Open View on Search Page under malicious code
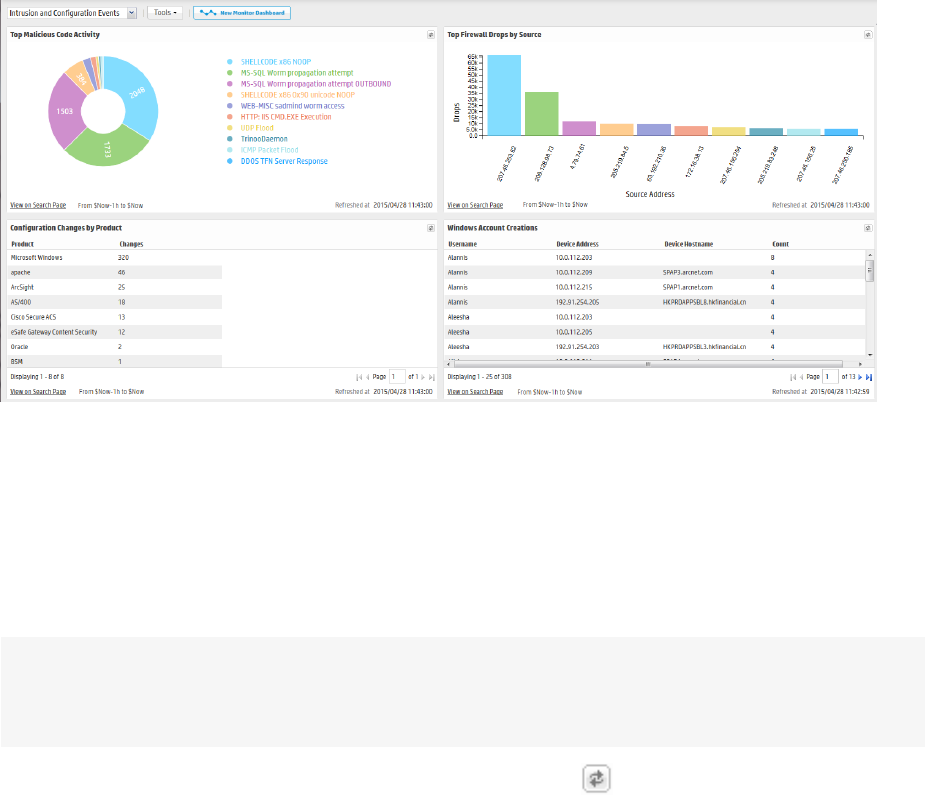Image resolution: width=925 pixels, height=795 pixels. [38, 205]
